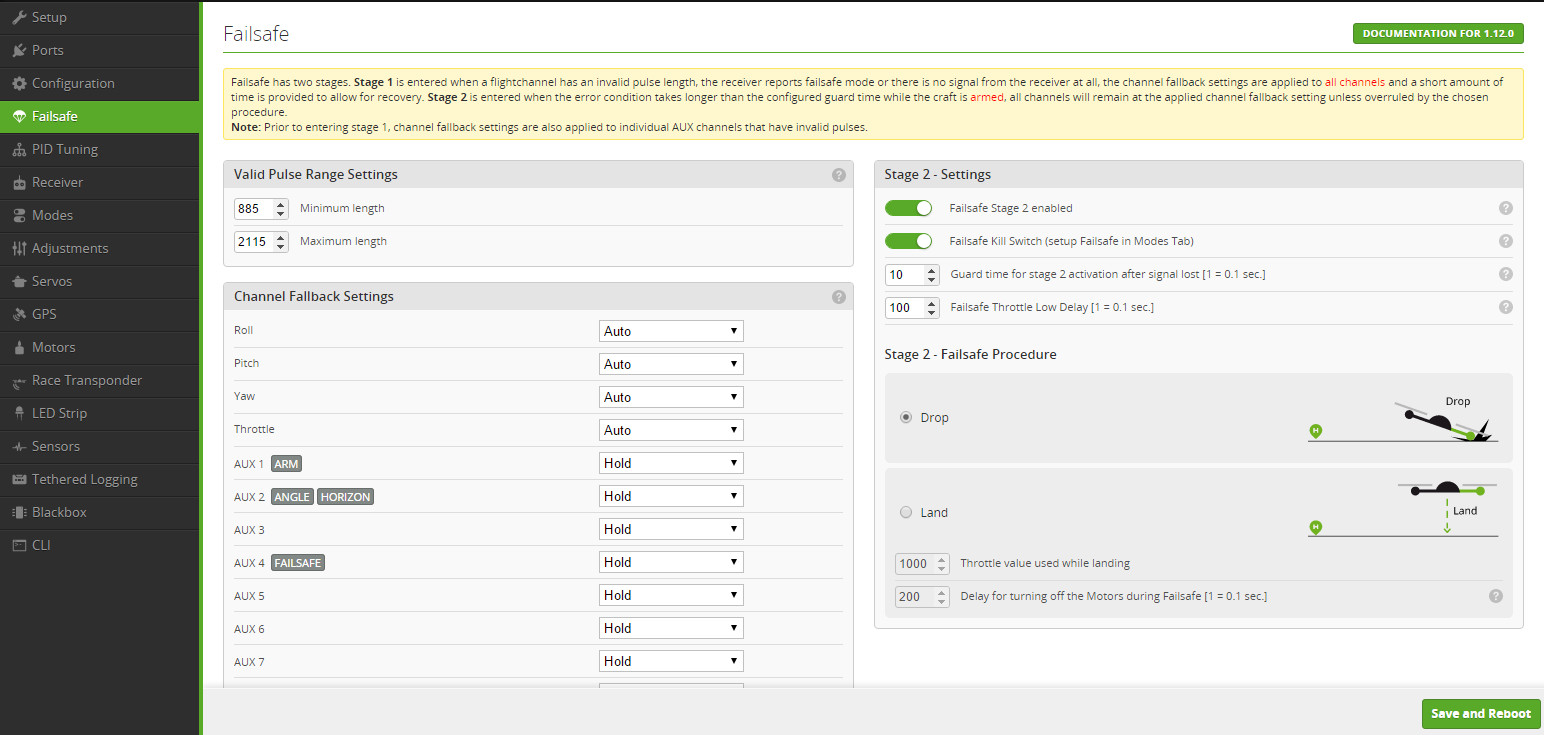Select the Land failsafe procedure
Screen dimensions: 1544x735
tap(906, 512)
